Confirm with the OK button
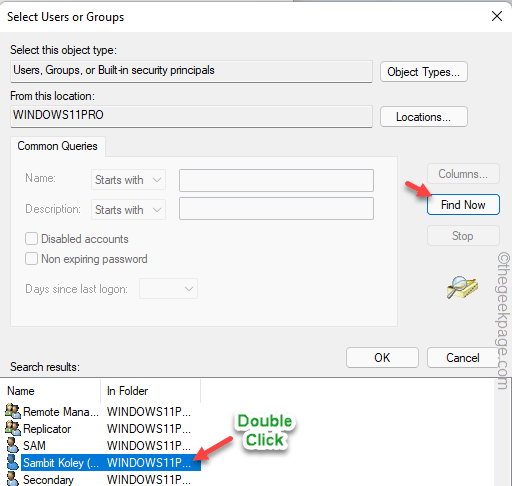The width and height of the screenshot is (512, 486). (382, 358)
